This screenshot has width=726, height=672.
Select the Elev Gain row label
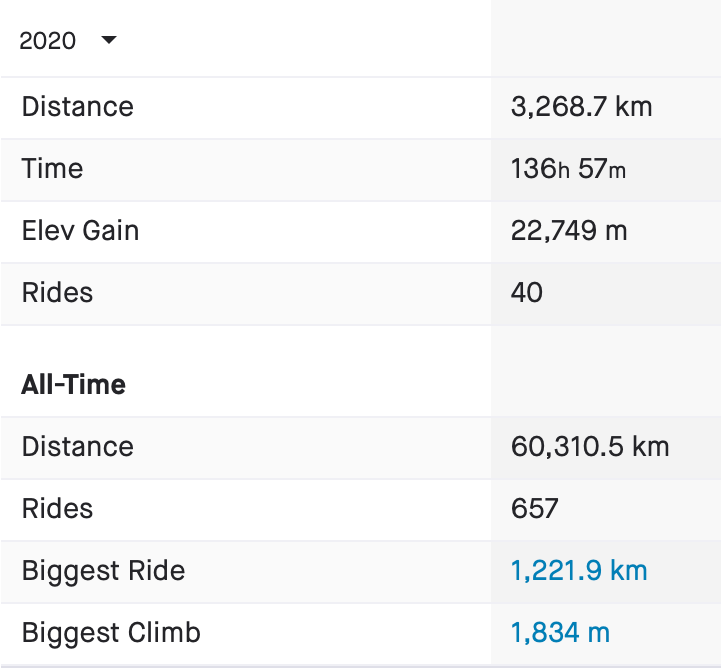pos(80,231)
